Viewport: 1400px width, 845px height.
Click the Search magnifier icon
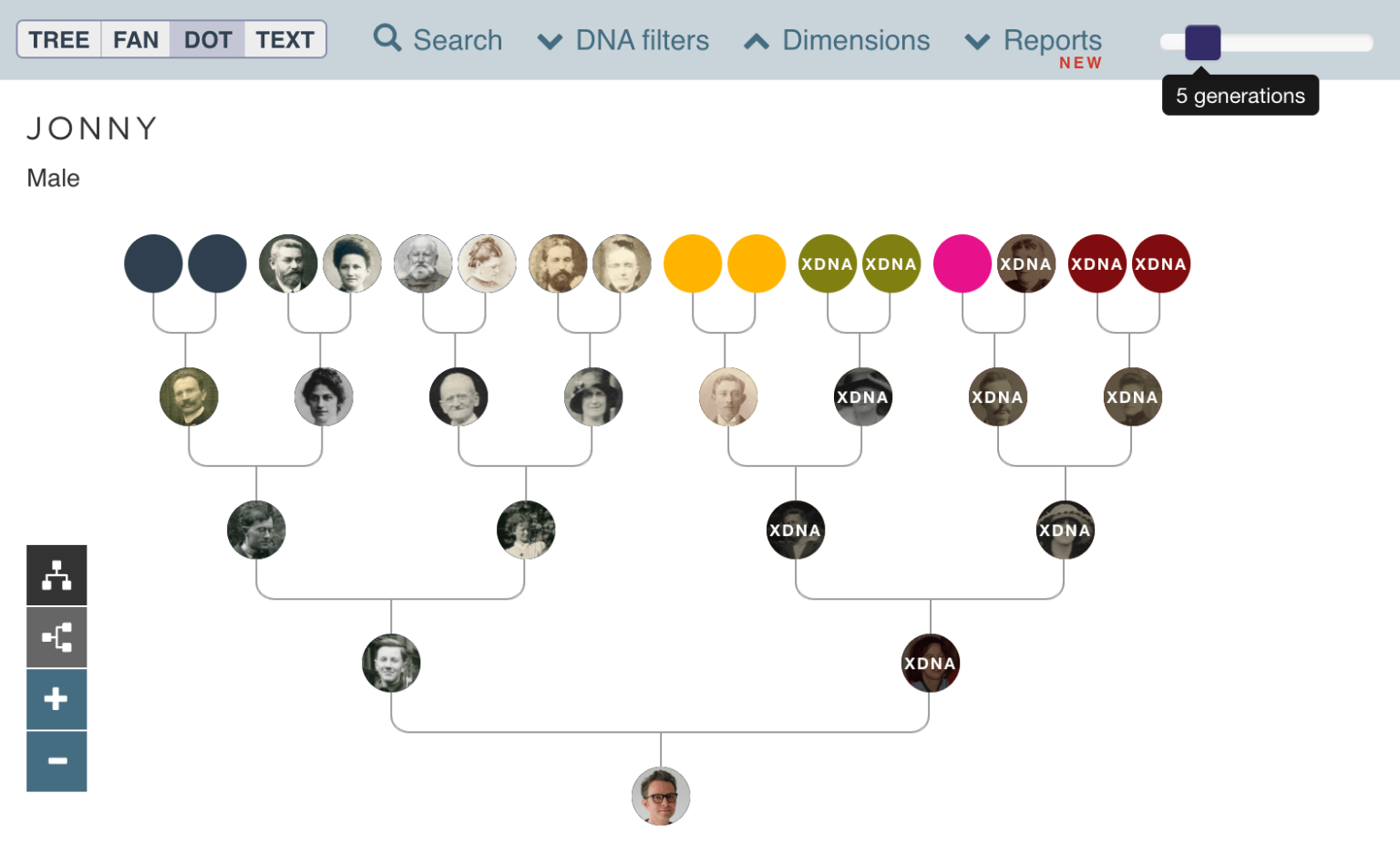[x=386, y=39]
